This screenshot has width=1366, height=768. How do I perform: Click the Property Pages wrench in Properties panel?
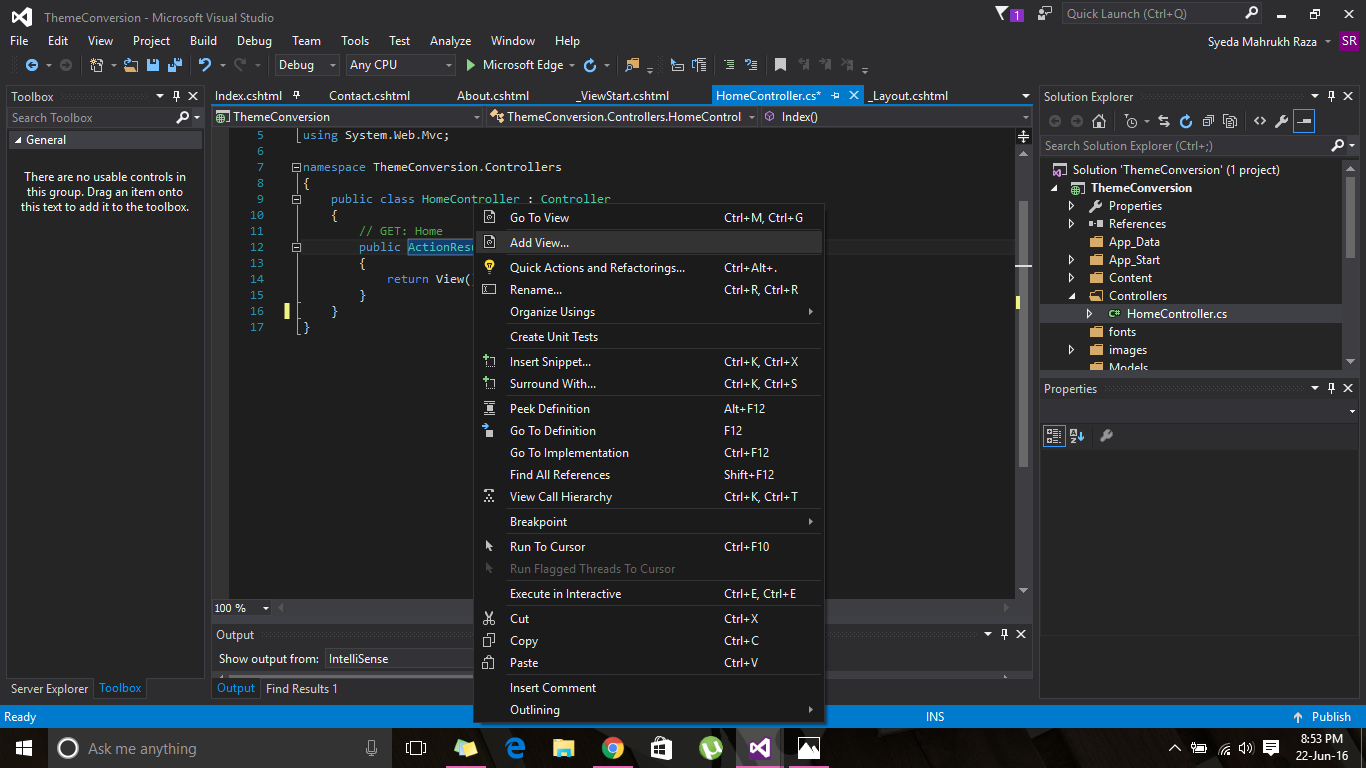coord(1106,435)
